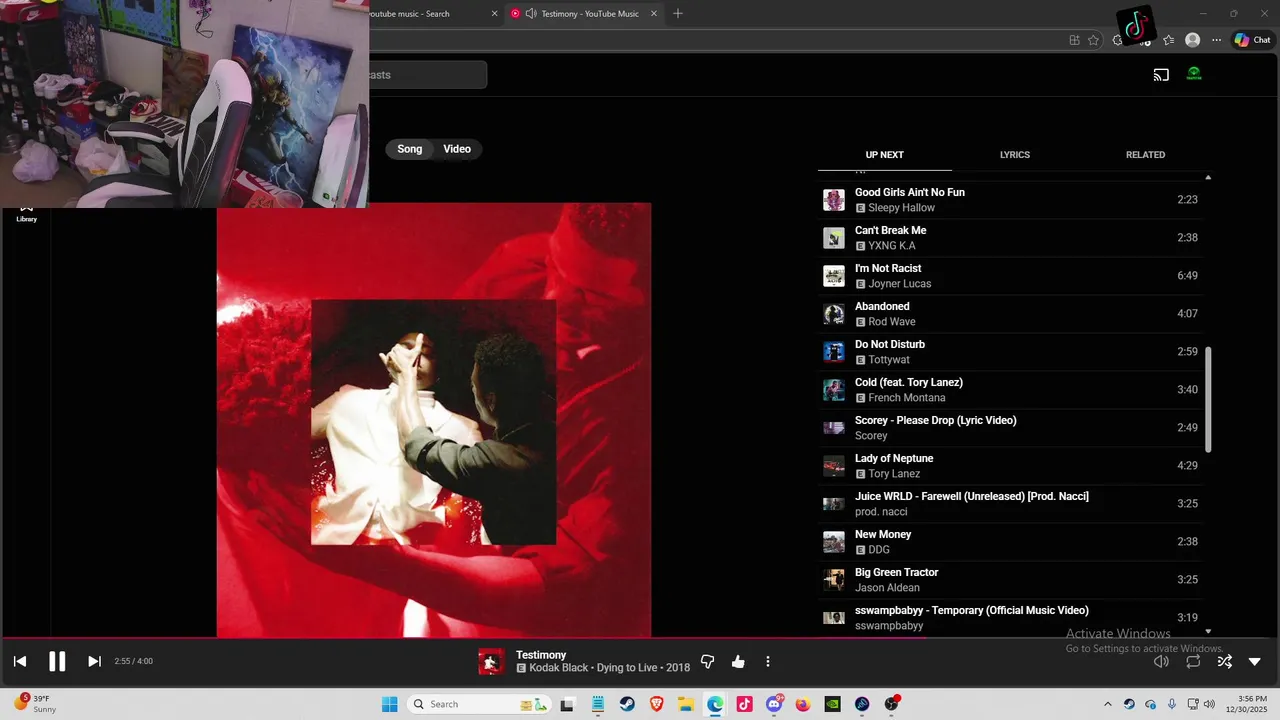Dislike the song Testimony

pos(708,662)
